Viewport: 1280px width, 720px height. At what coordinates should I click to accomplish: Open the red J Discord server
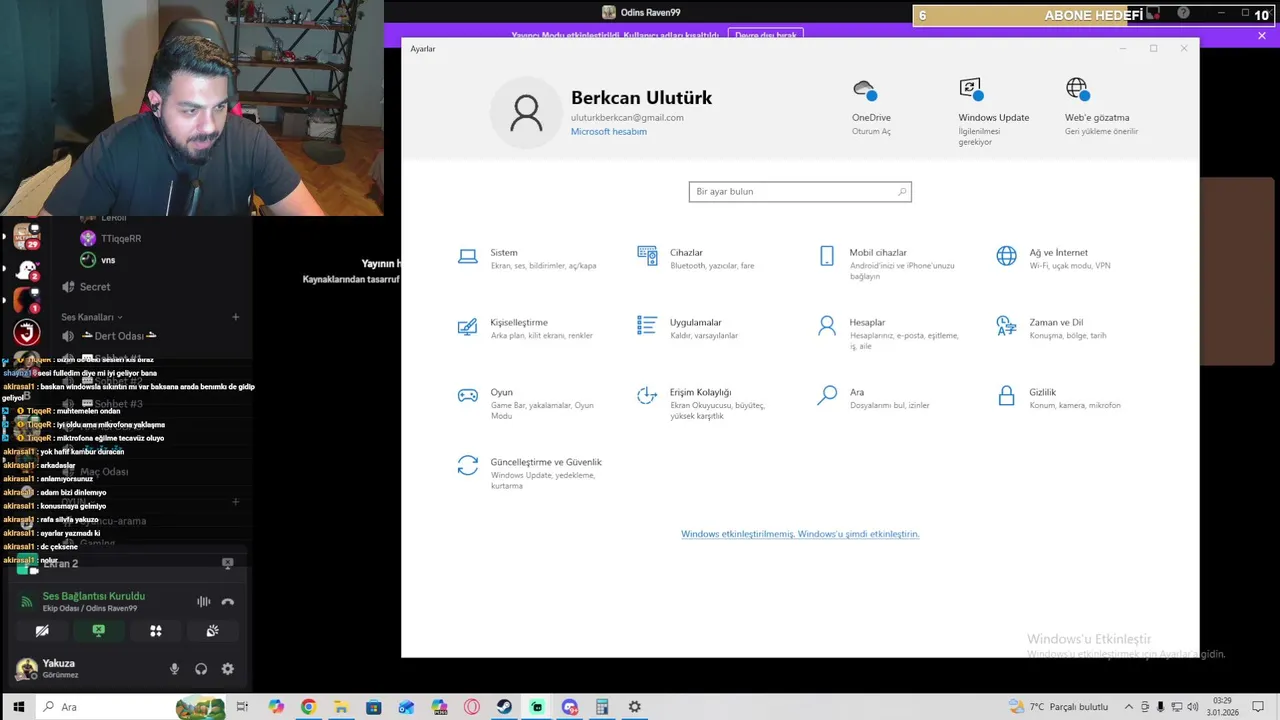pos(26,333)
